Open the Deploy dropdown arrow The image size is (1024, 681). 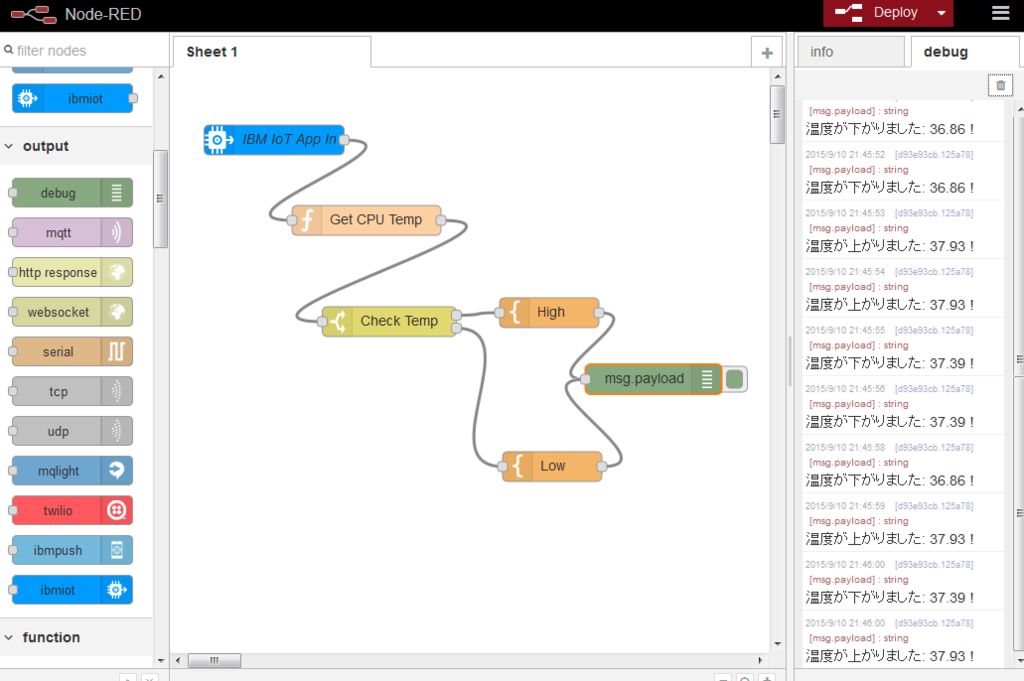(941, 13)
